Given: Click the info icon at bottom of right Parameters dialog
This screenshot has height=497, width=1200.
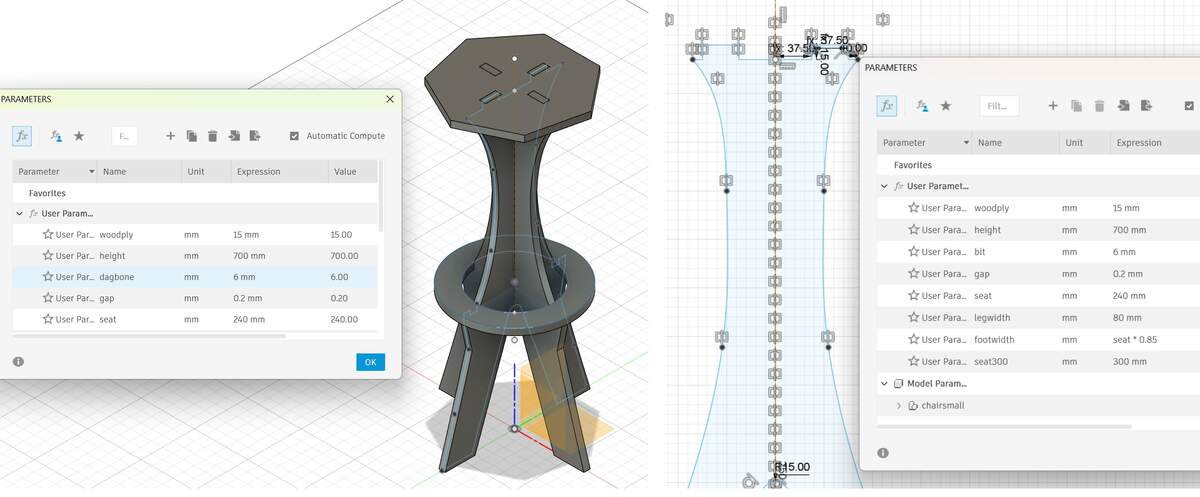Looking at the screenshot, I should point(883,452).
